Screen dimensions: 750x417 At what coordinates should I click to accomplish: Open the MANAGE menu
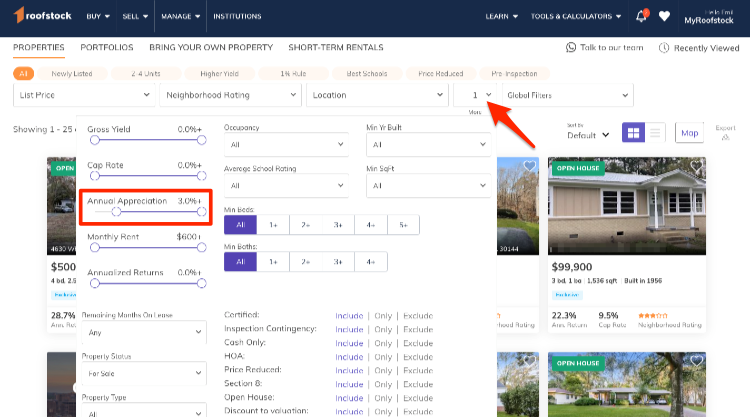(180, 16)
